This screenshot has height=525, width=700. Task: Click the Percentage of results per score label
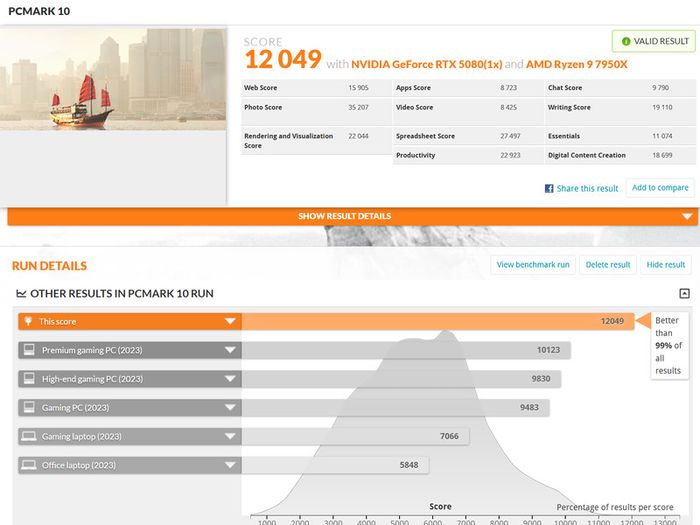[x=615, y=507]
